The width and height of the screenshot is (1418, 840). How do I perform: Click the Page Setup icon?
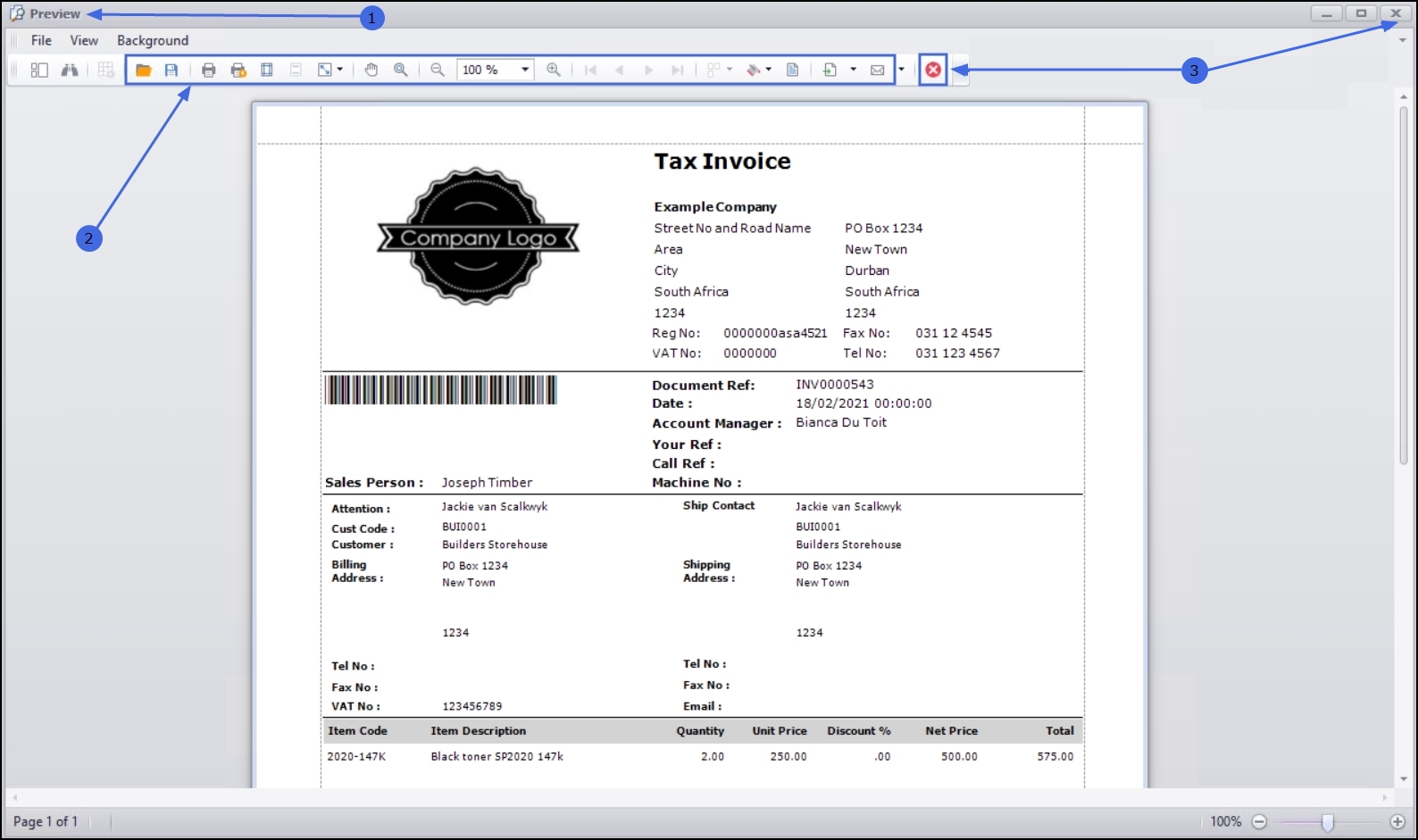[x=267, y=70]
